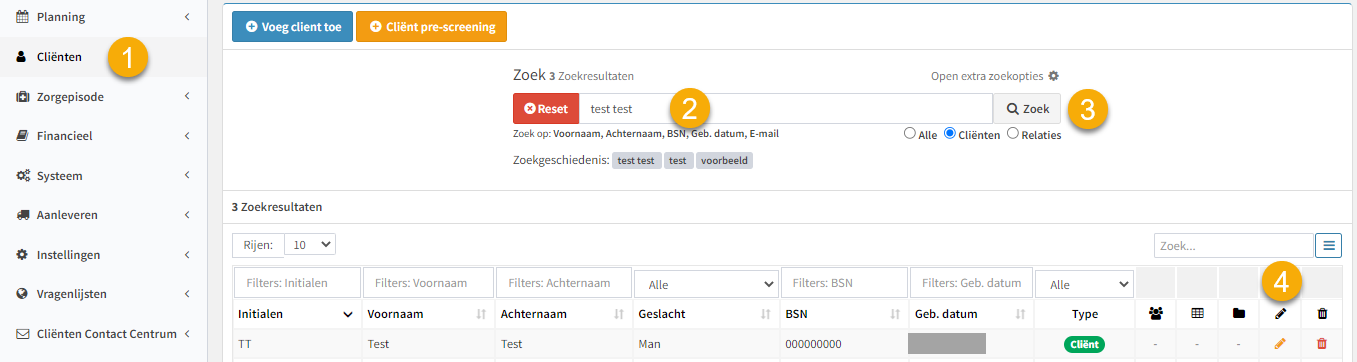The width and height of the screenshot is (1357, 362).
Task: Click orange edit pencil for Test Test row
Action: click(1280, 344)
